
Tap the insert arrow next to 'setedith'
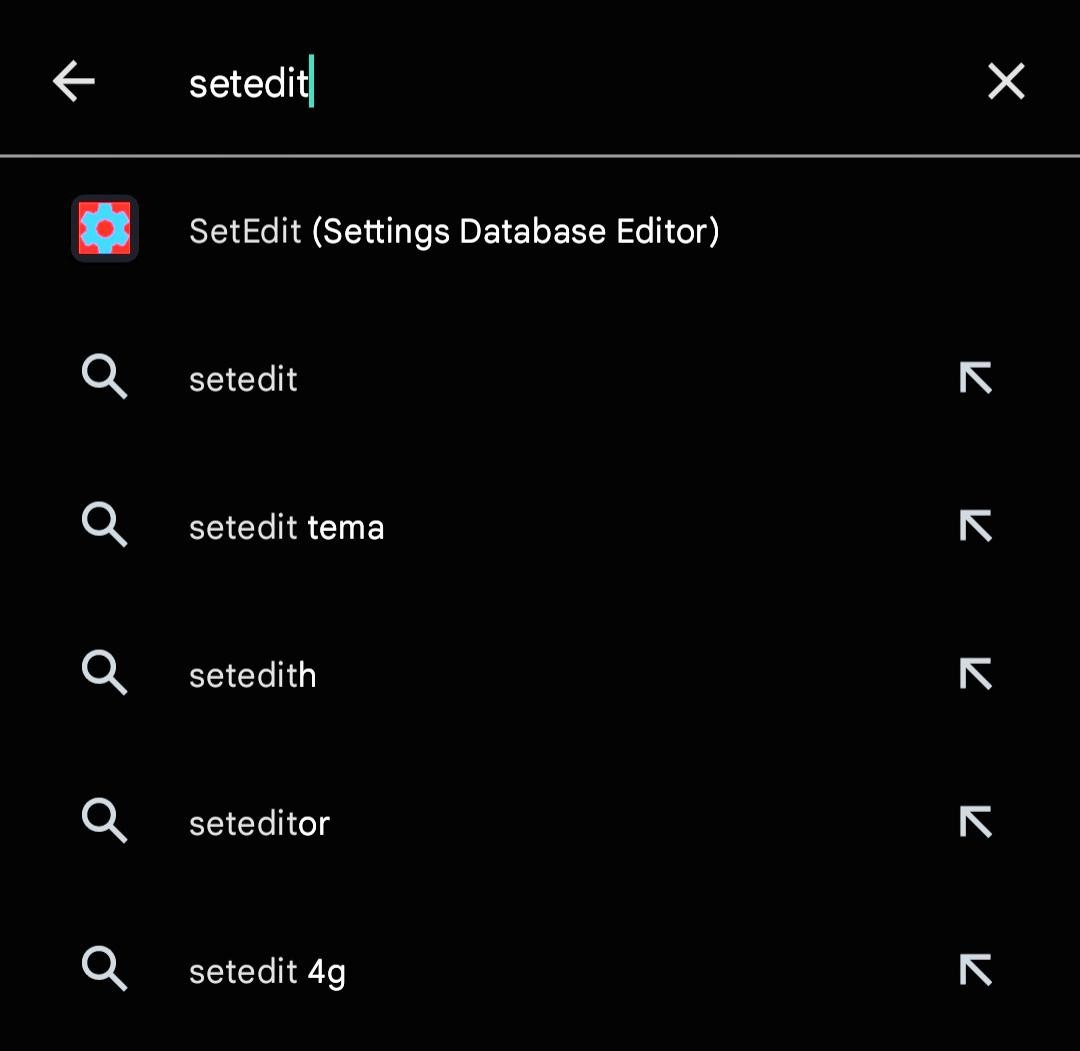pyautogui.click(x=975, y=674)
